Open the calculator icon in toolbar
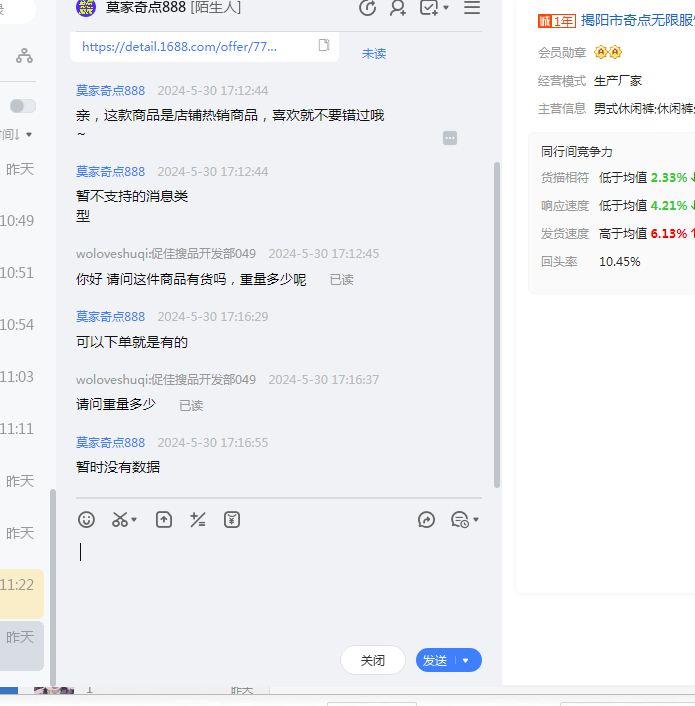The height and width of the screenshot is (706, 695). [x=198, y=520]
